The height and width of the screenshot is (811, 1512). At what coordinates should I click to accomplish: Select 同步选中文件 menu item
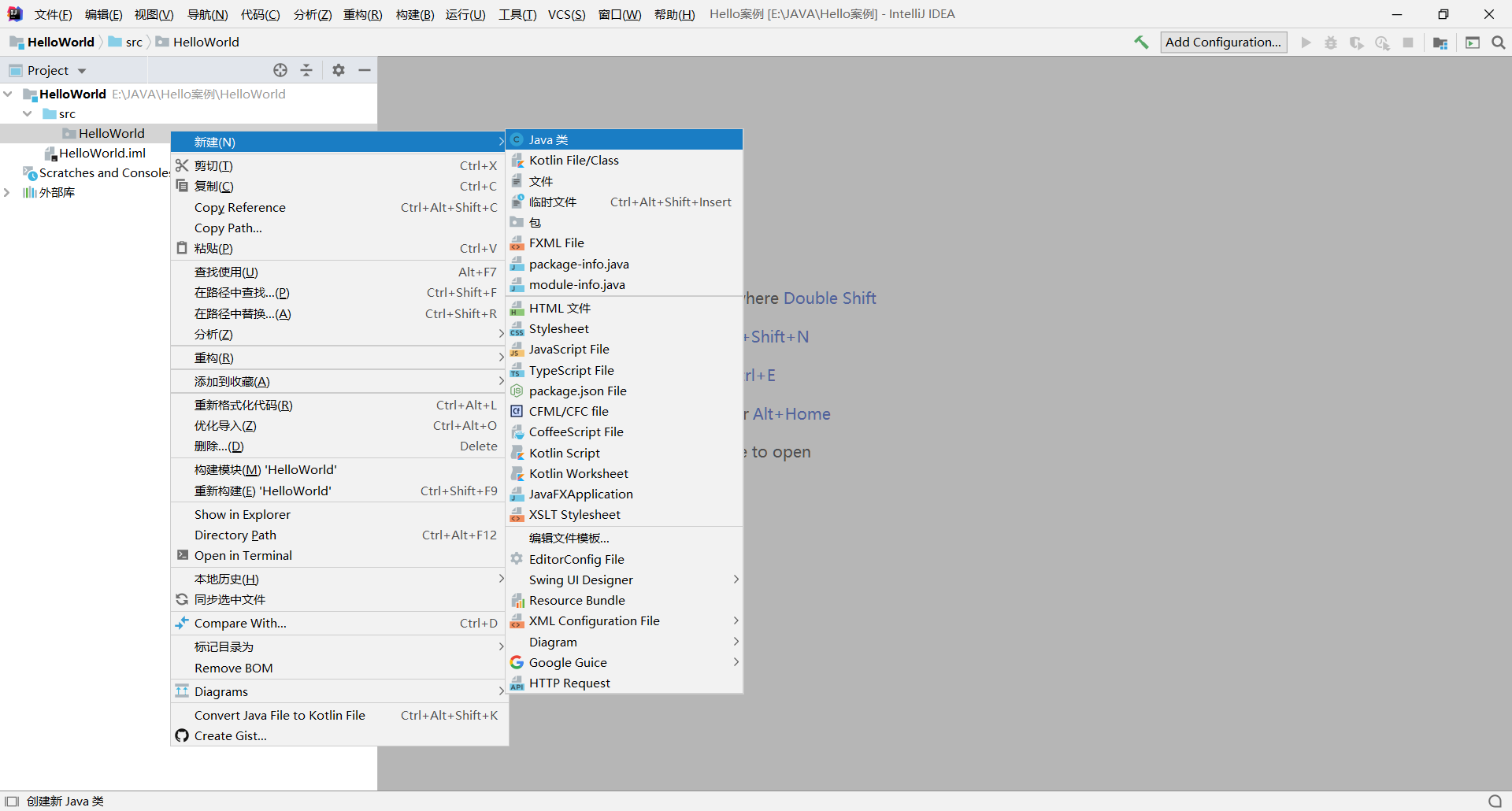339,599
